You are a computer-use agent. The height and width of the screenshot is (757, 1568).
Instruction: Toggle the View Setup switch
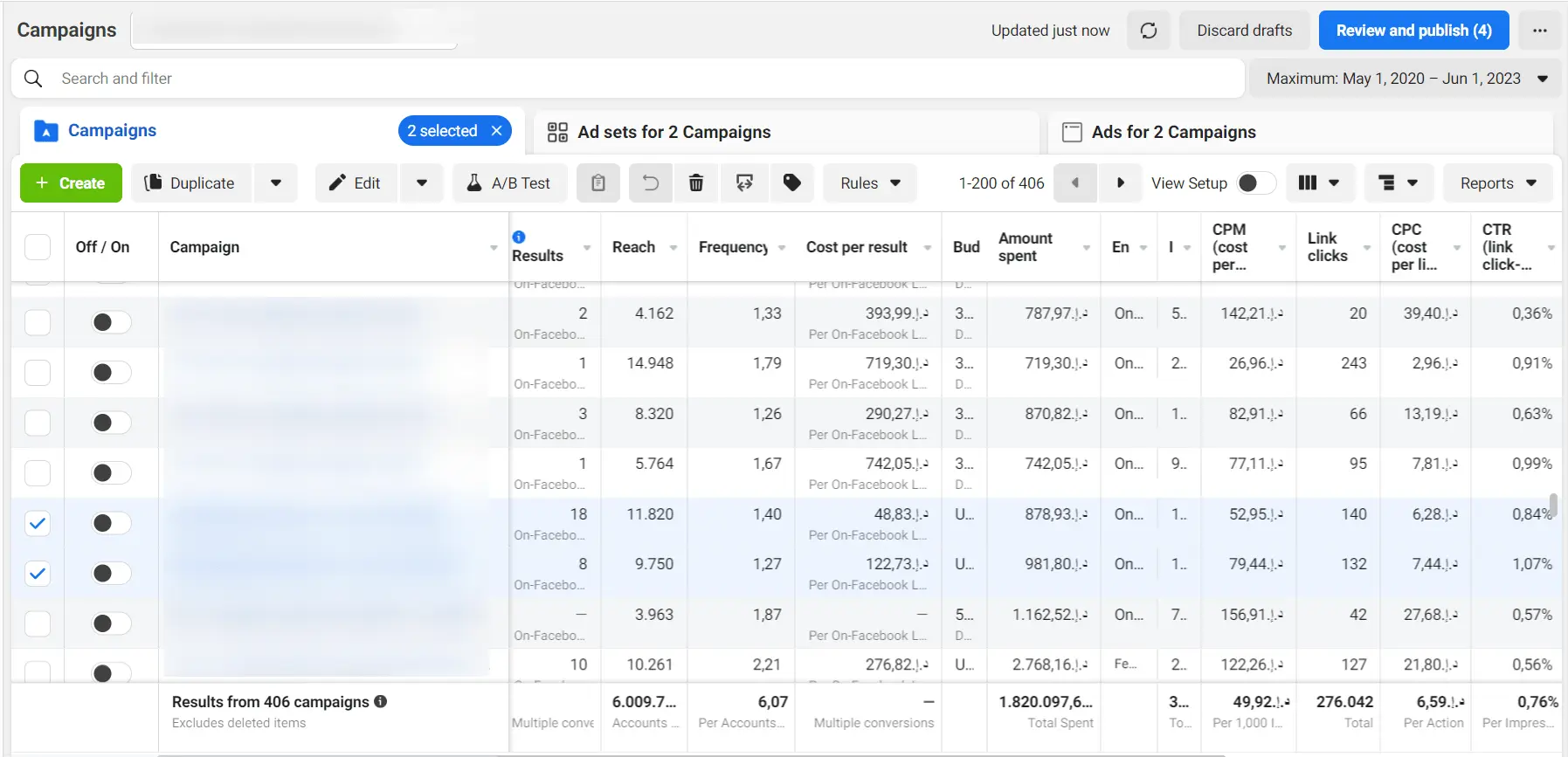pos(1256,183)
